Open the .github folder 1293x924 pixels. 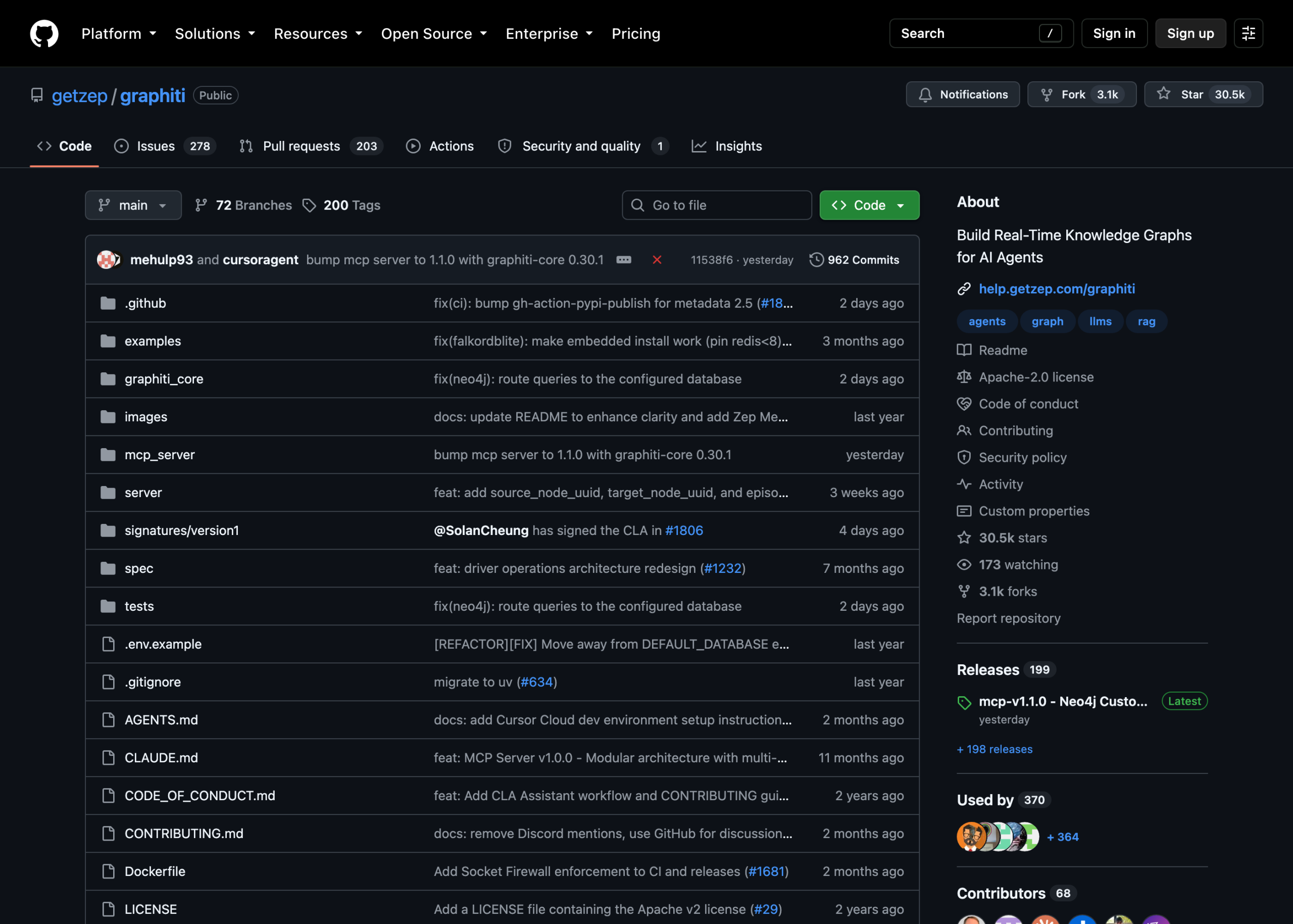(145, 303)
